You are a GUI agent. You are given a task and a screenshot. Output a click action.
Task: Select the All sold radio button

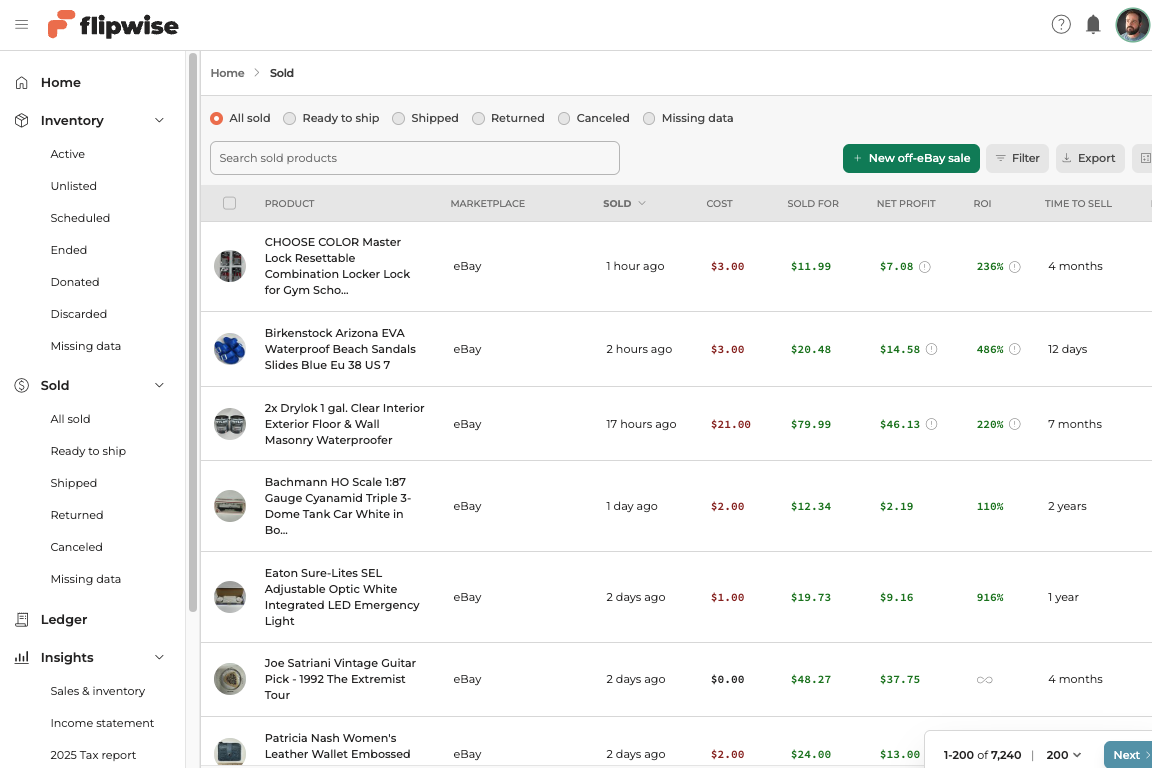tap(217, 118)
